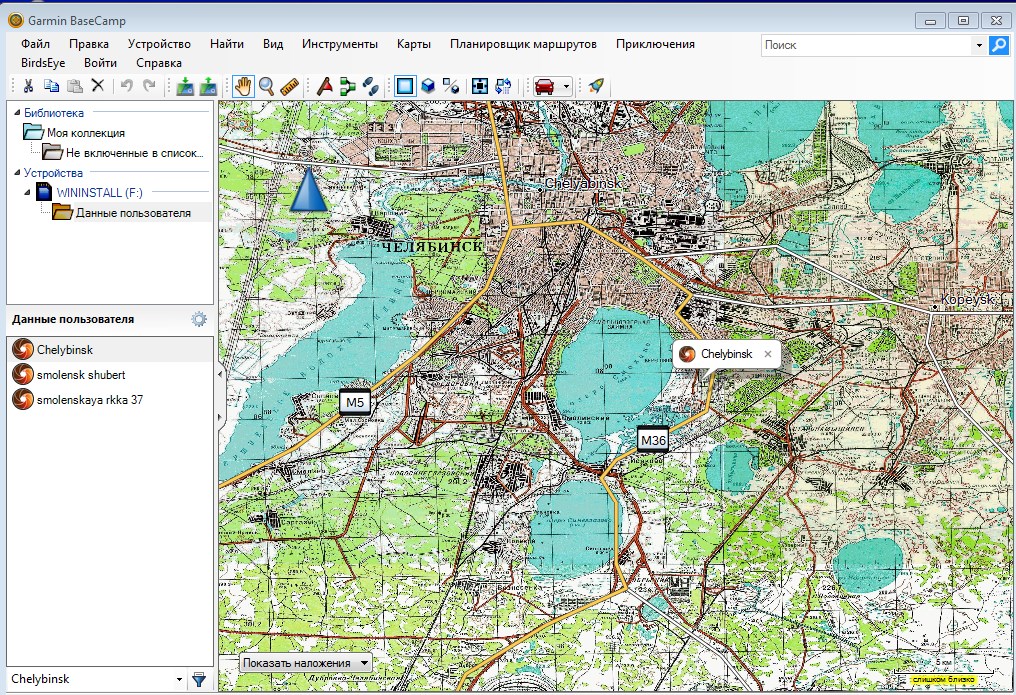
Task: Close the Chelybinsk map popup
Action: pyautogui.click(x=768, y=354)
